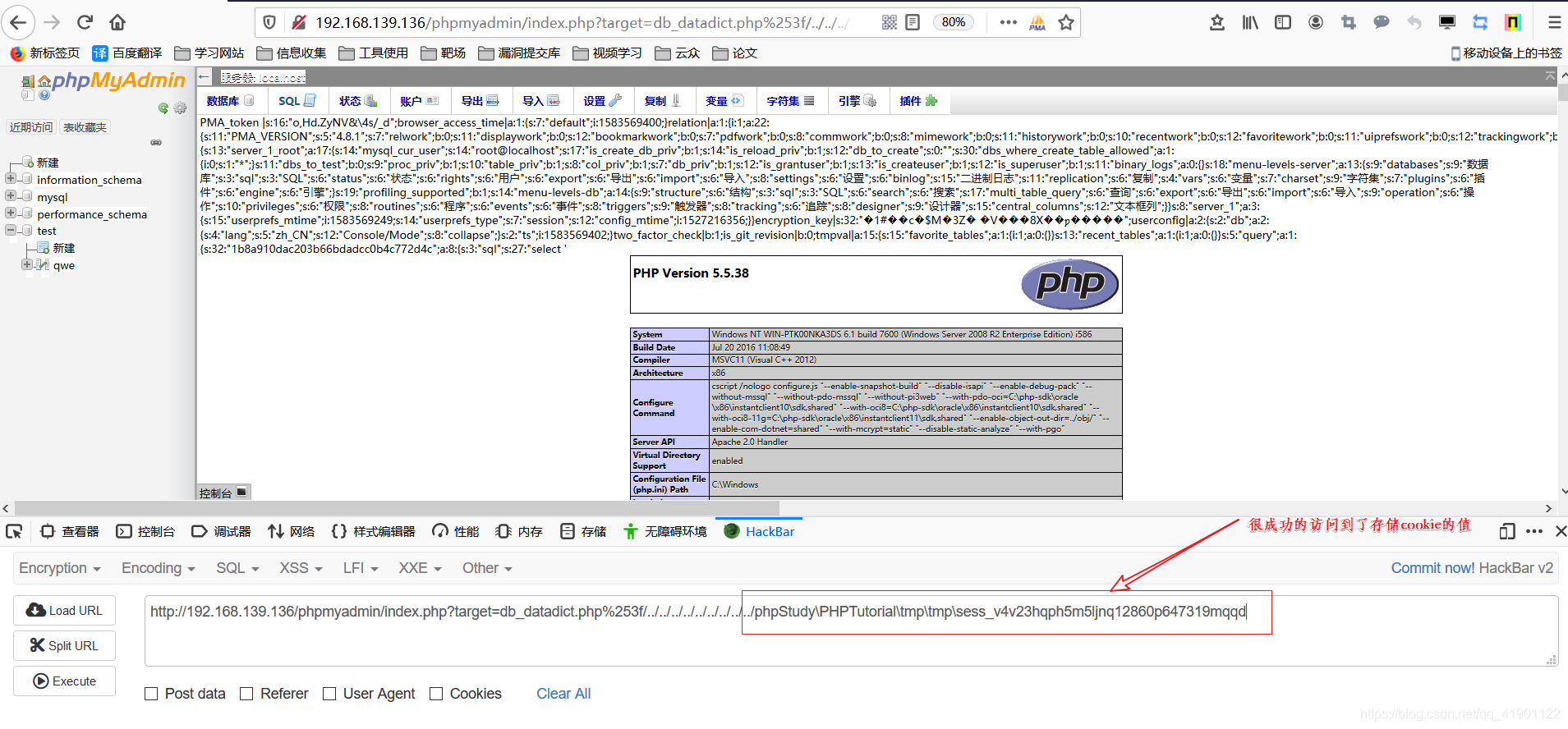Open the 漏洞提交库 bookmark folder
Image resolution: width=1568 pixels, height=729 pixels.
coord(519,53)
